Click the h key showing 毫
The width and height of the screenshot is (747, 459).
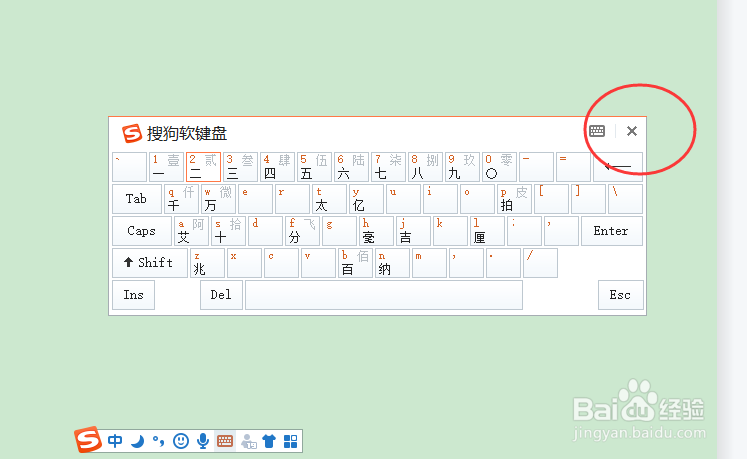coord(376,231)
